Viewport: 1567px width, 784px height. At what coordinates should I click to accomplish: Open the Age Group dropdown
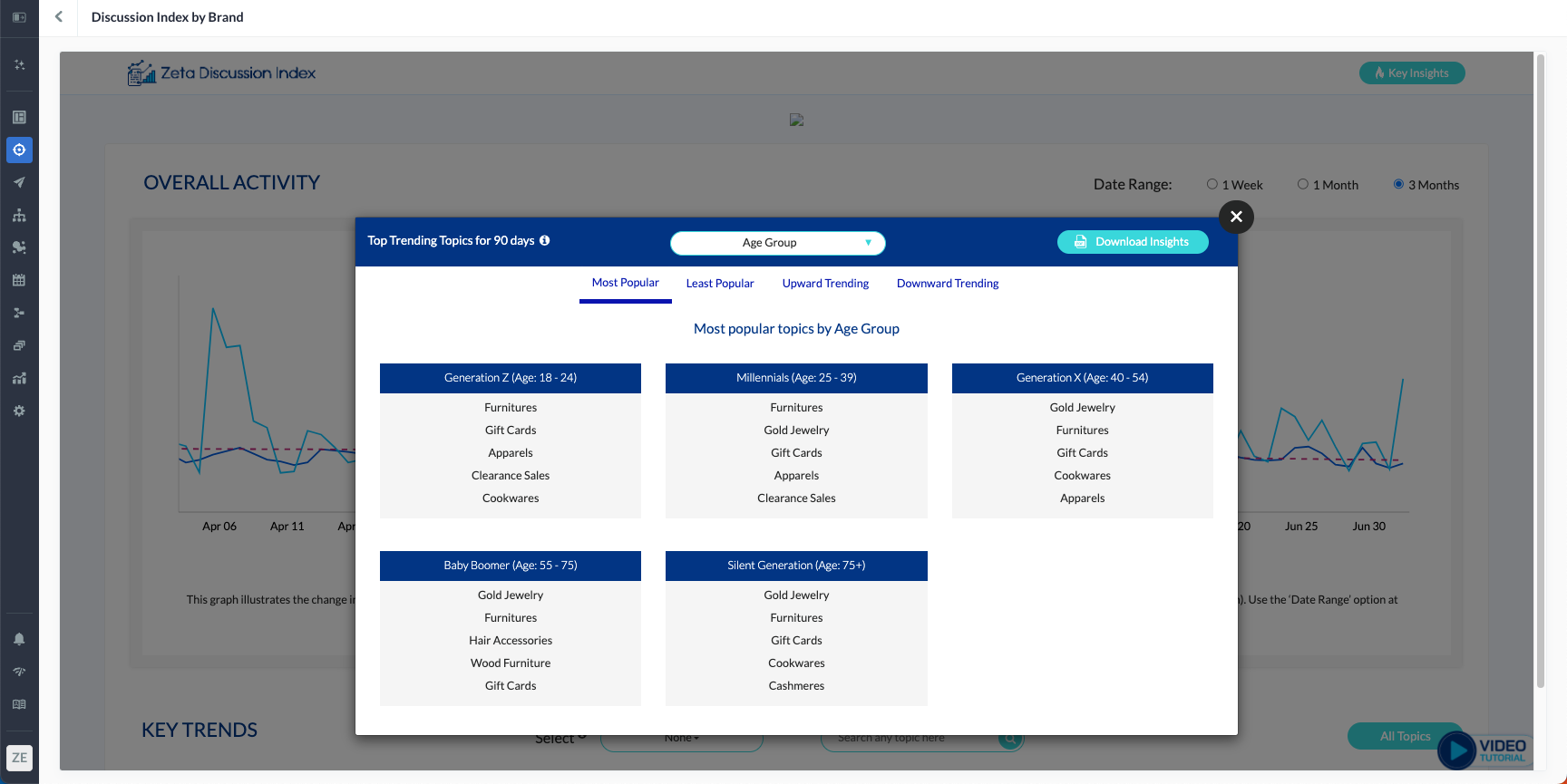coord(777,243)
